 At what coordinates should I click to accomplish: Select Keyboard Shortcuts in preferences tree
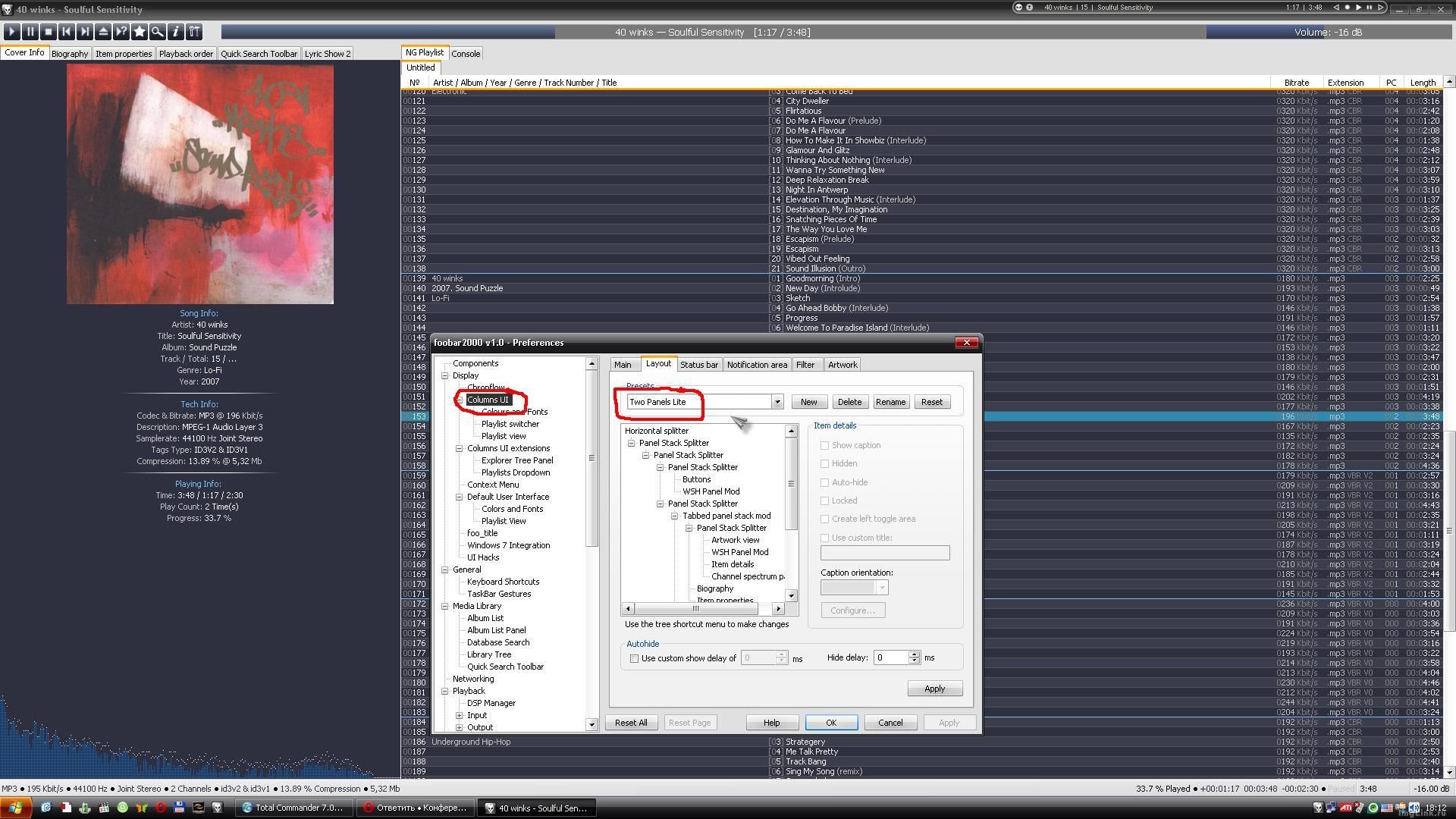click(503, 582)
